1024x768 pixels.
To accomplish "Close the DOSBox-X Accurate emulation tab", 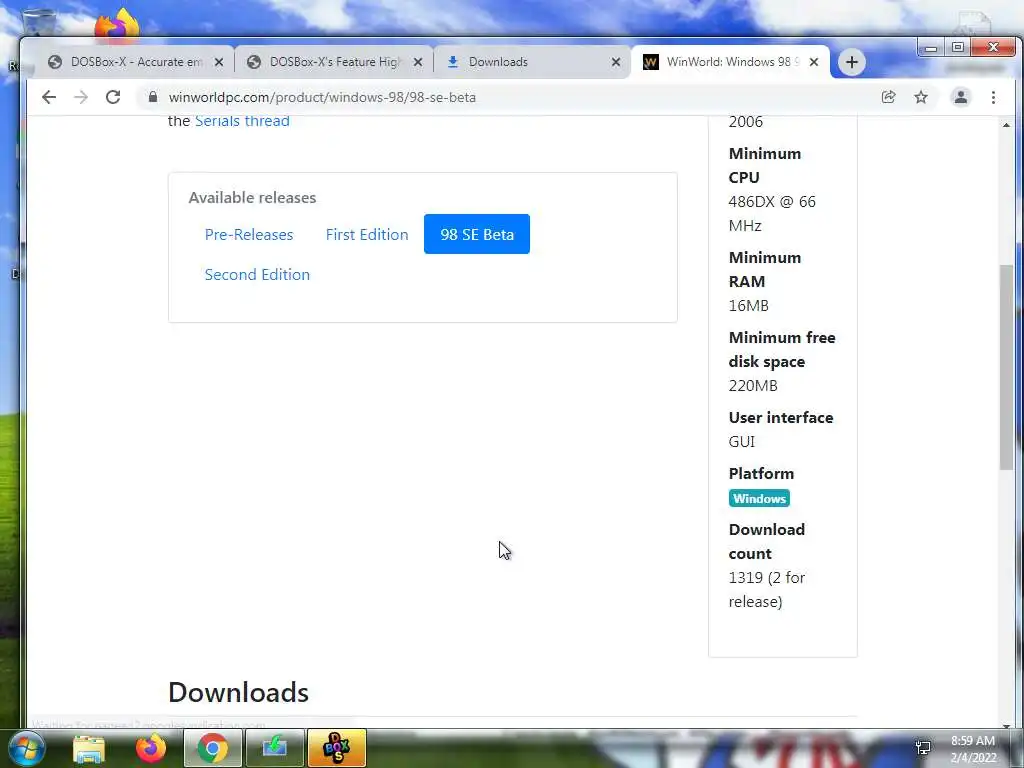I will (219, 62).
